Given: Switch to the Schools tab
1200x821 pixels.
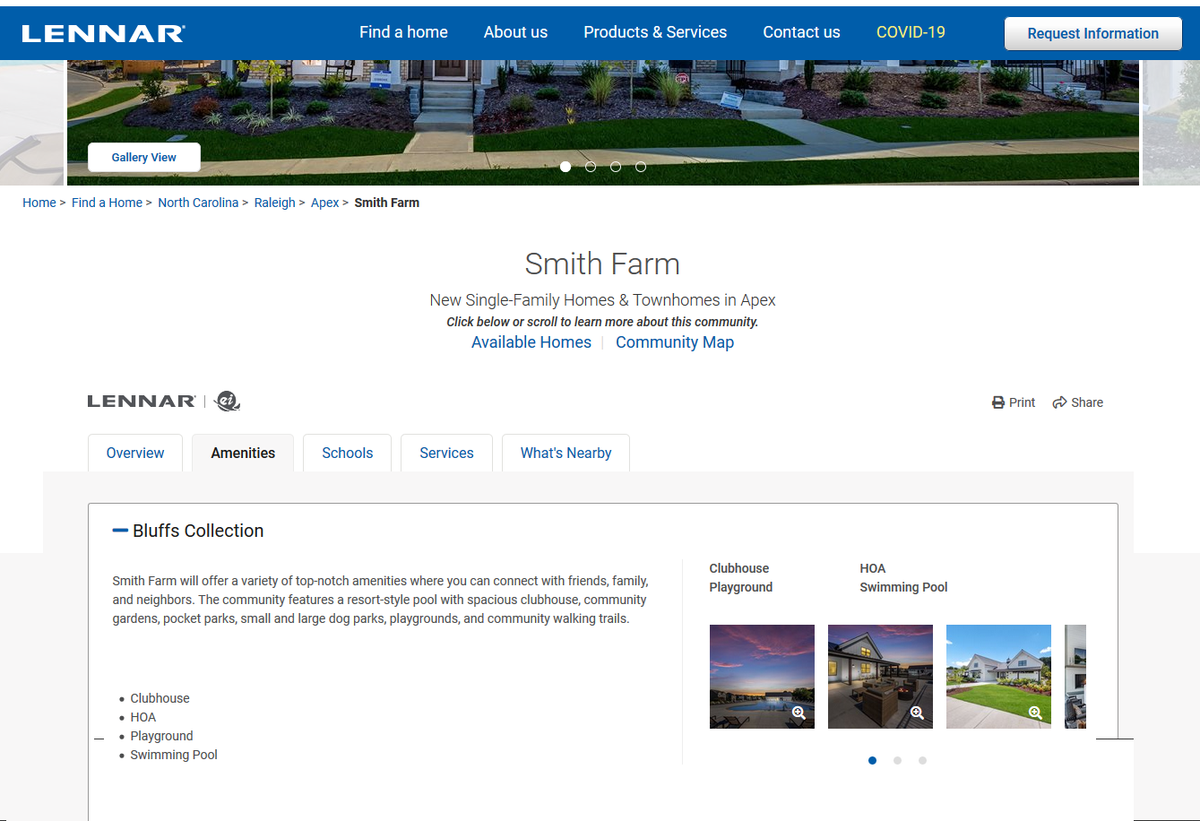Looking at the screenshot, I should click(x=347, y=453).
